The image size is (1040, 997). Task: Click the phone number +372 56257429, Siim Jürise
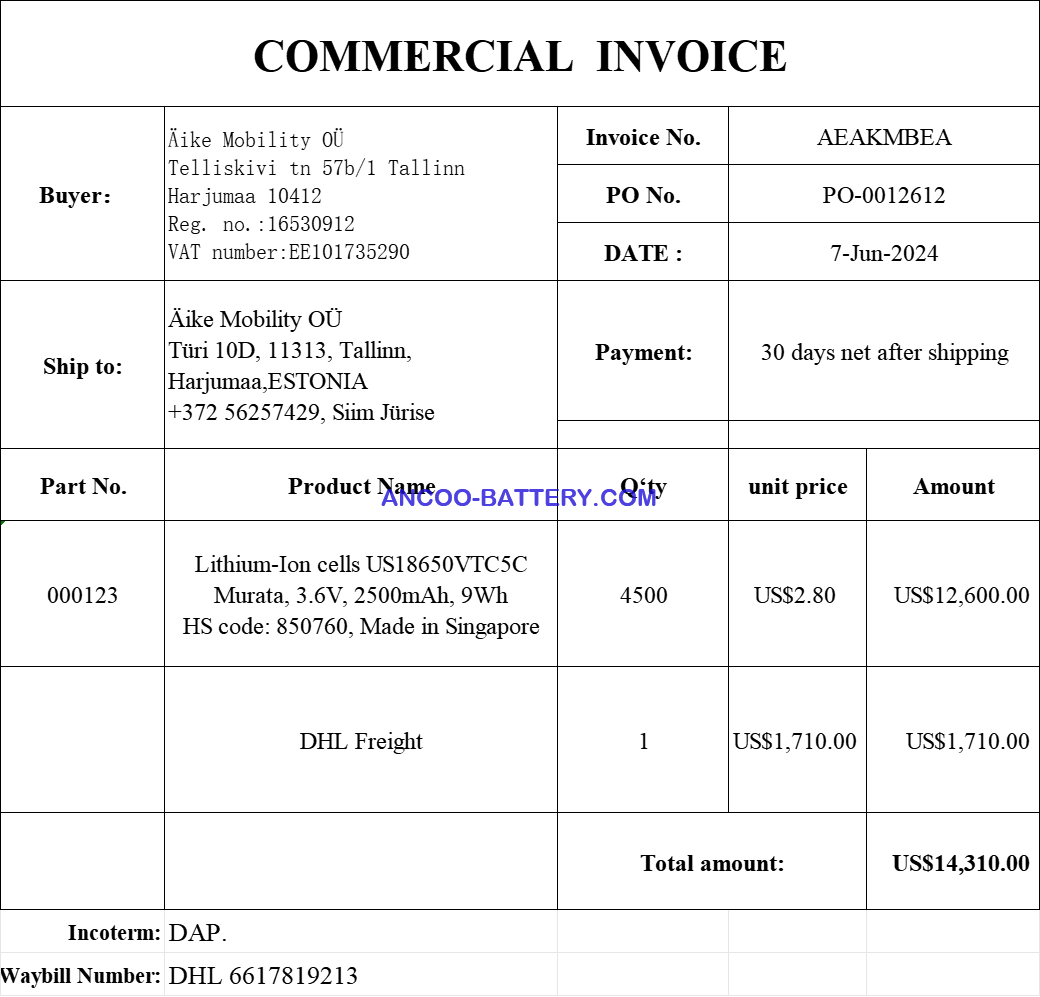coord(301,413)
